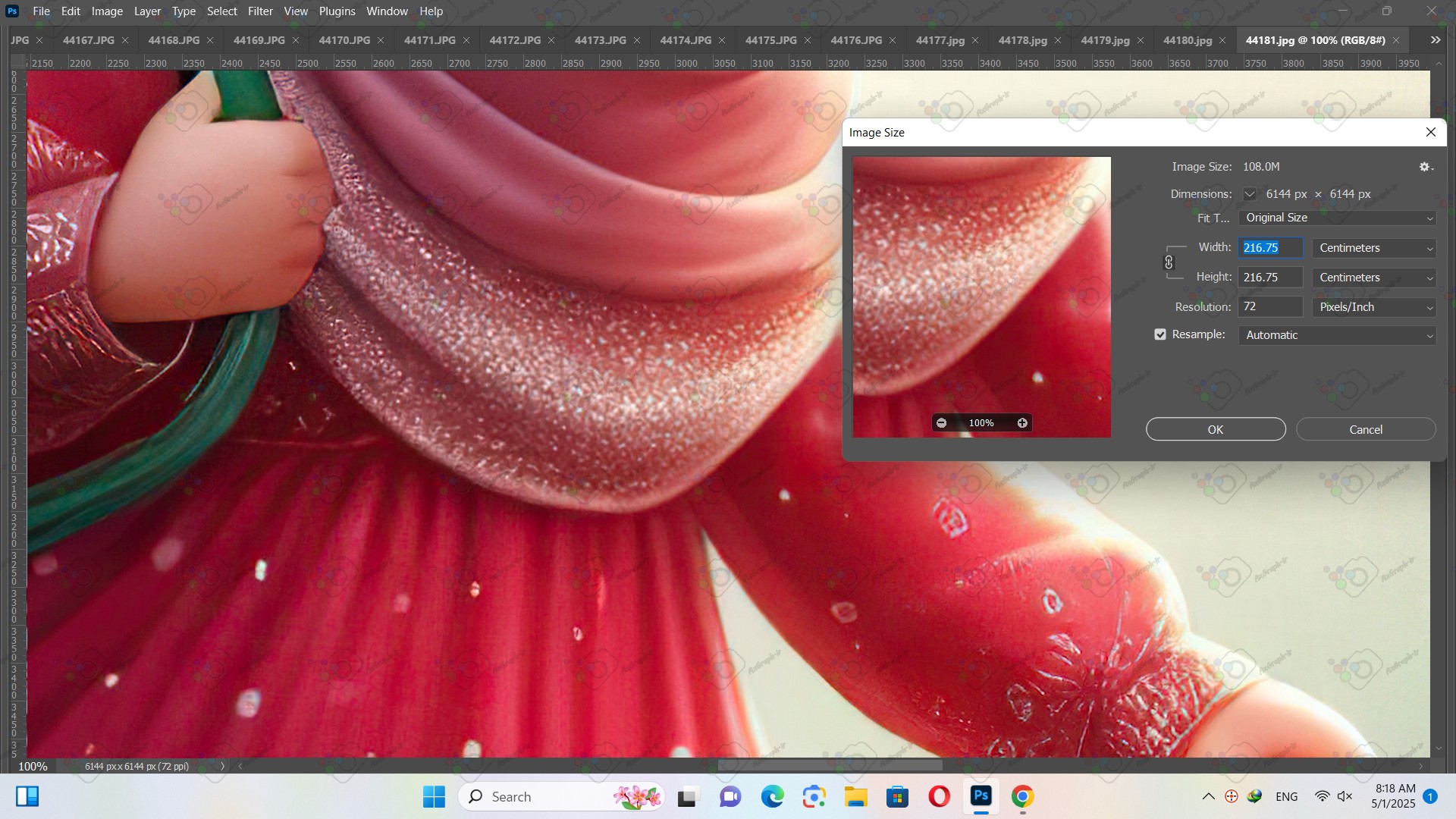1456x819 pixels.
Task: Click the 100% zoom field in status bar
Action: pos(33,766)
